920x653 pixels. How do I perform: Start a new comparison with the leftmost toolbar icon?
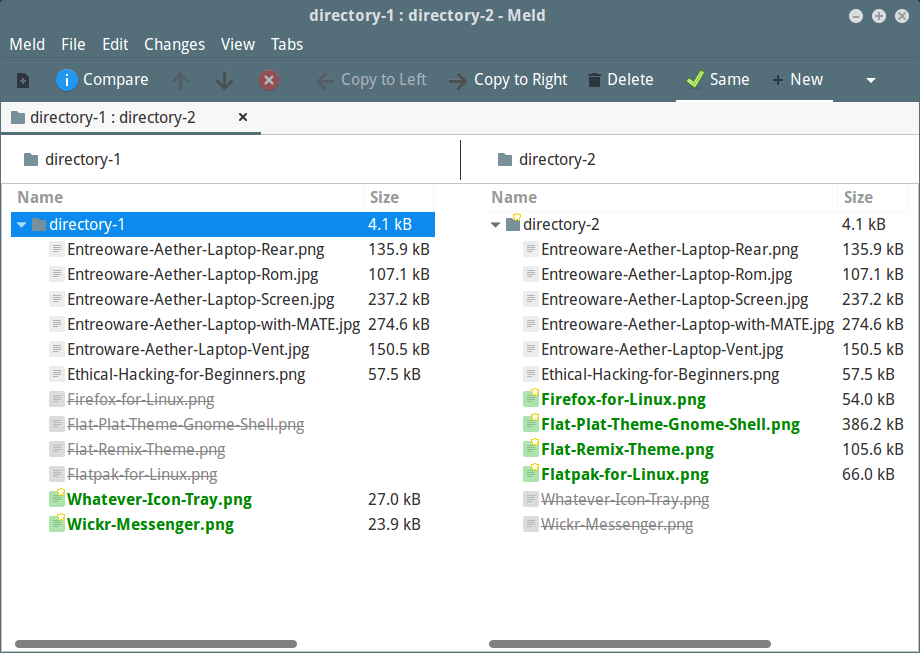coord(21,79)
